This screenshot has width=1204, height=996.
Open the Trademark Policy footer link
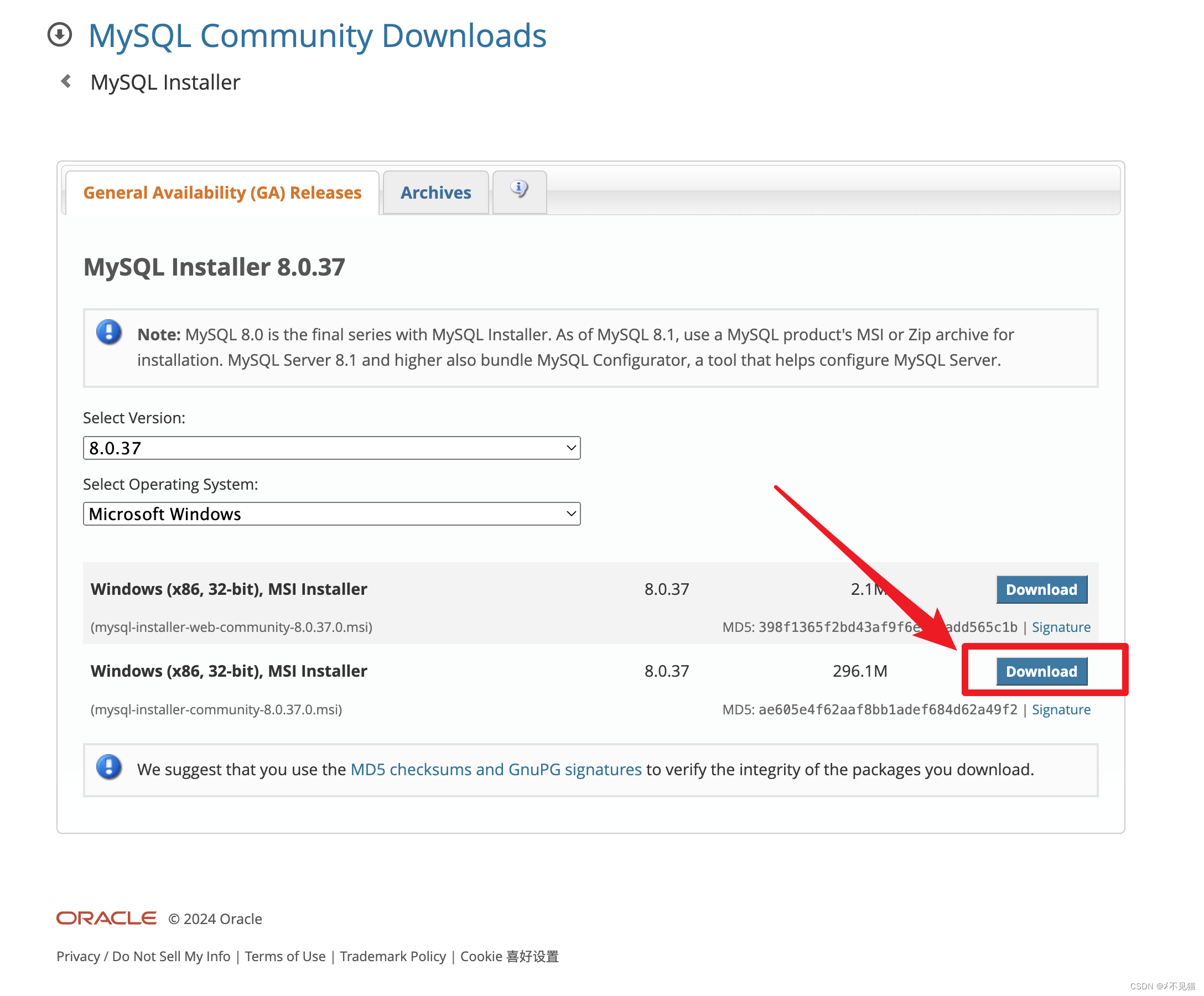tap(393, 956)
